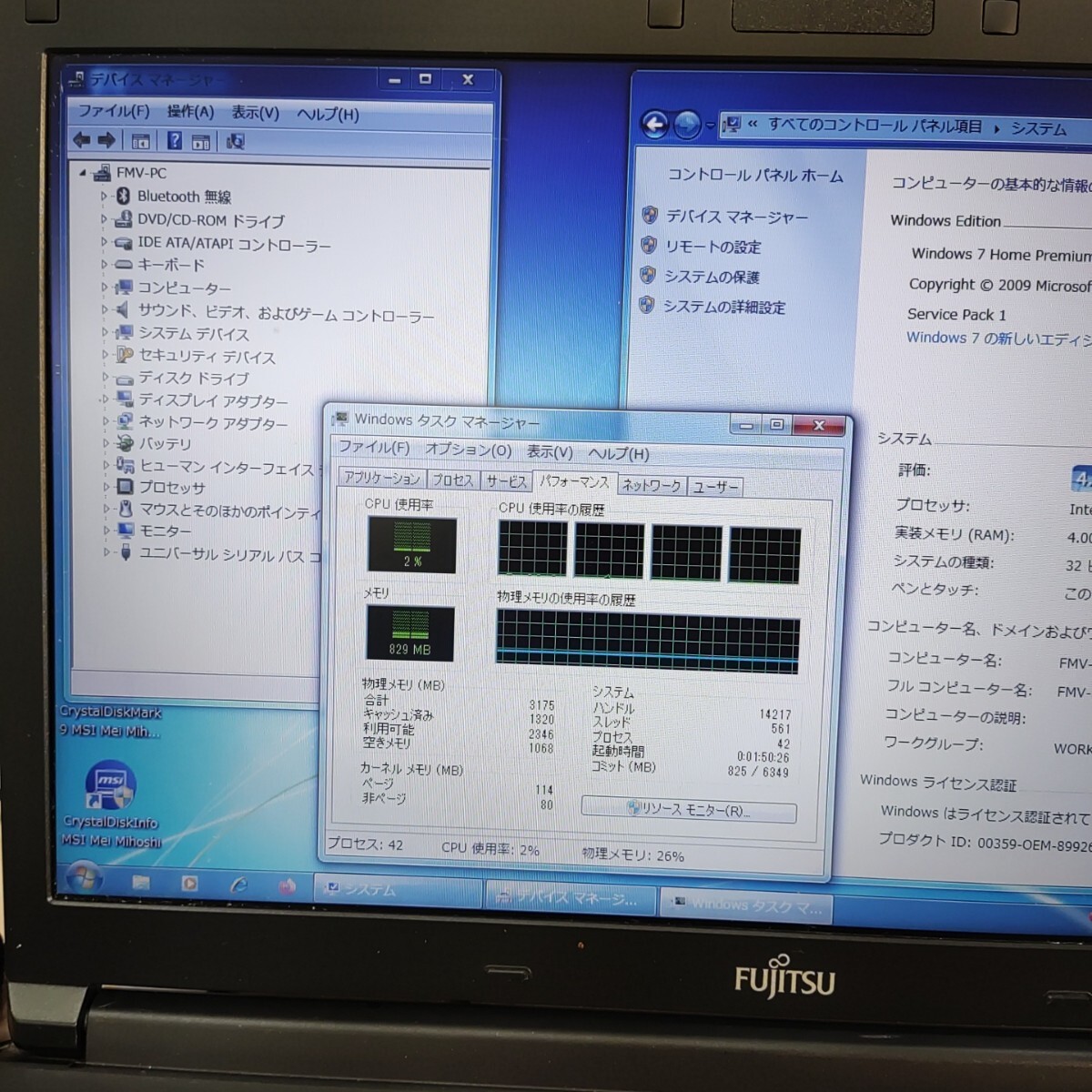Click the 物理メモリの使用率の履歴 graph
This screenshot has height=1092, width=1092.
(648, 642)
